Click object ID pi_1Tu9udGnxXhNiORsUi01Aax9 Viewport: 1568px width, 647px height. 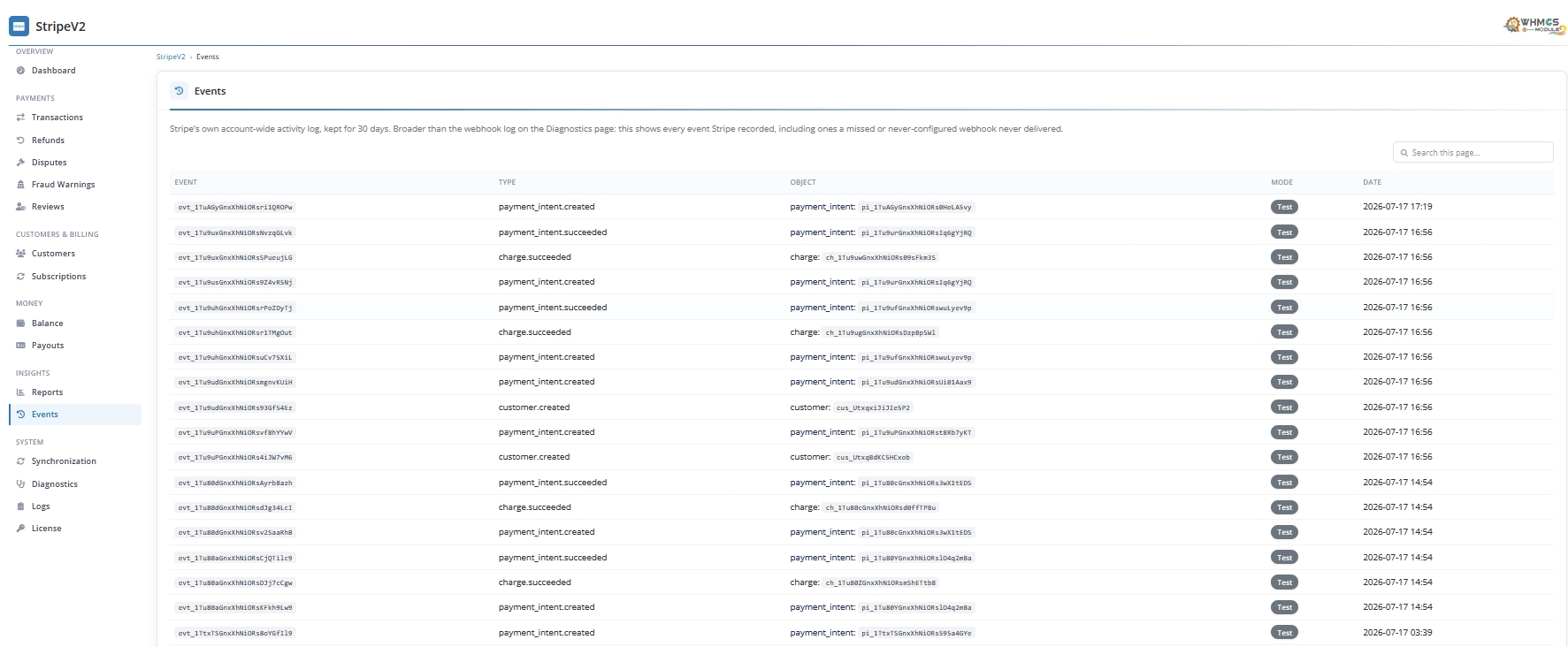(x=916, y=382)
